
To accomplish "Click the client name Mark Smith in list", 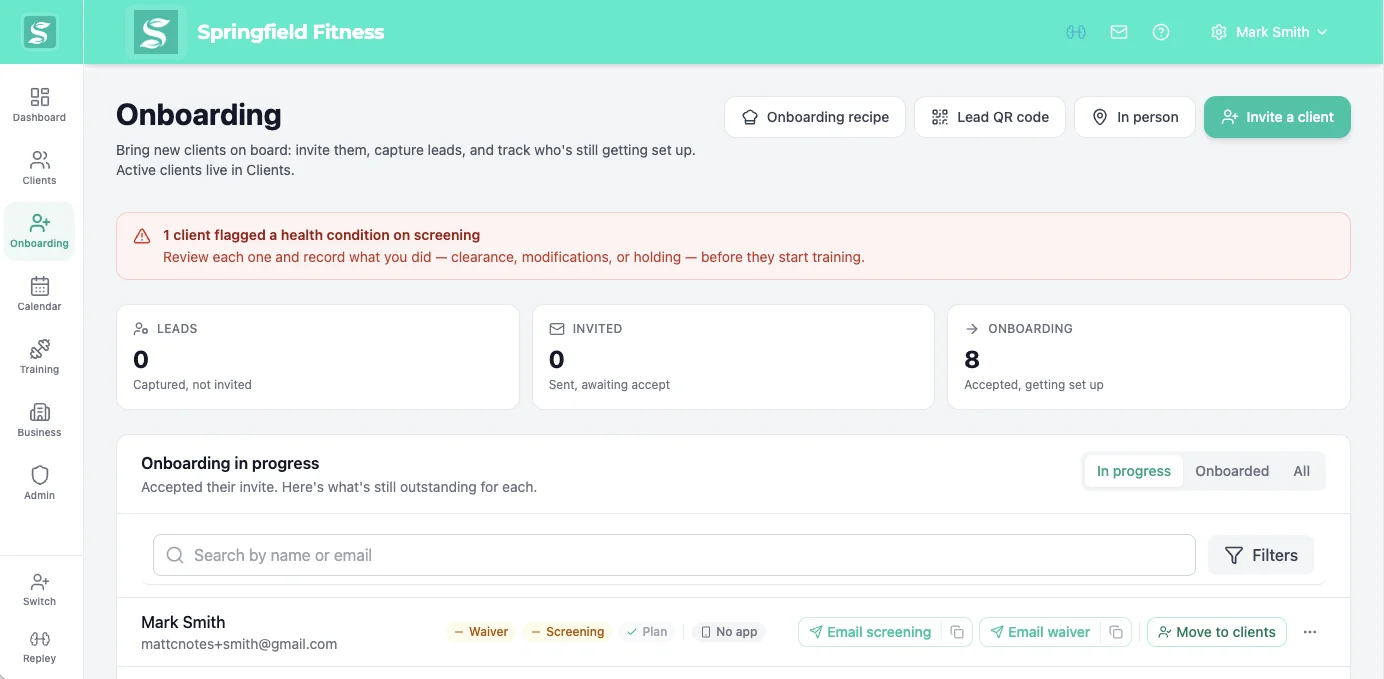I will tap(183, 622).
